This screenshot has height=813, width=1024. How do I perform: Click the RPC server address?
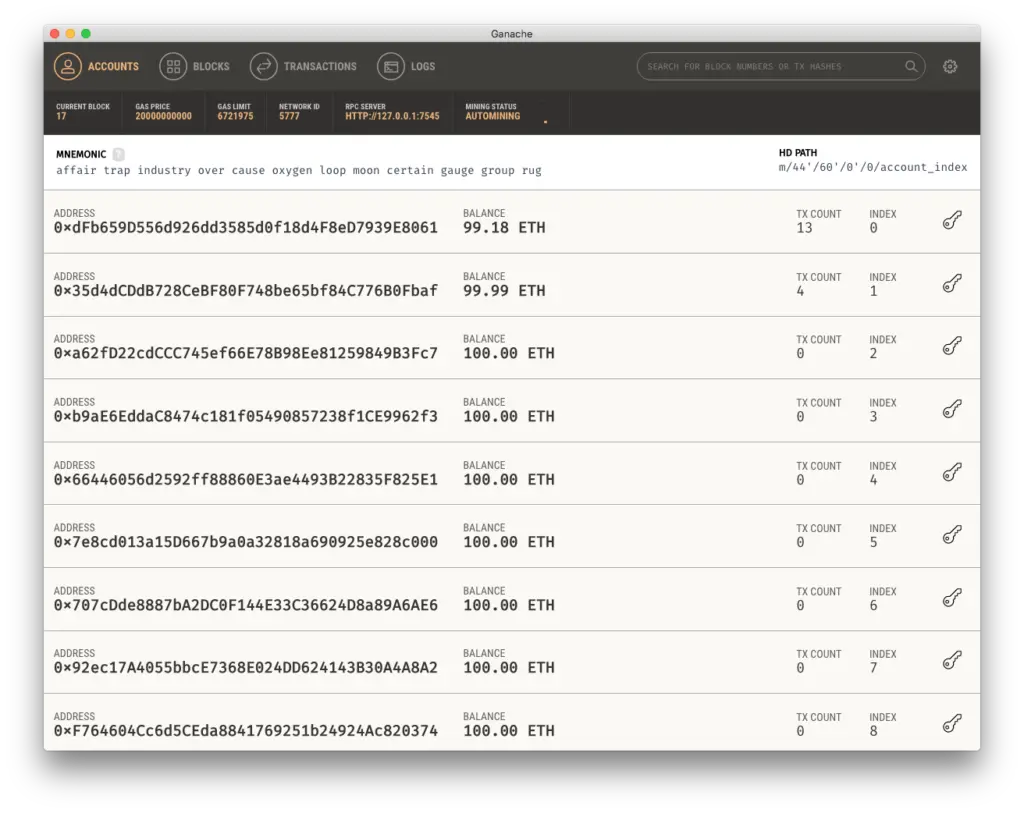click(x=392, y=116)
